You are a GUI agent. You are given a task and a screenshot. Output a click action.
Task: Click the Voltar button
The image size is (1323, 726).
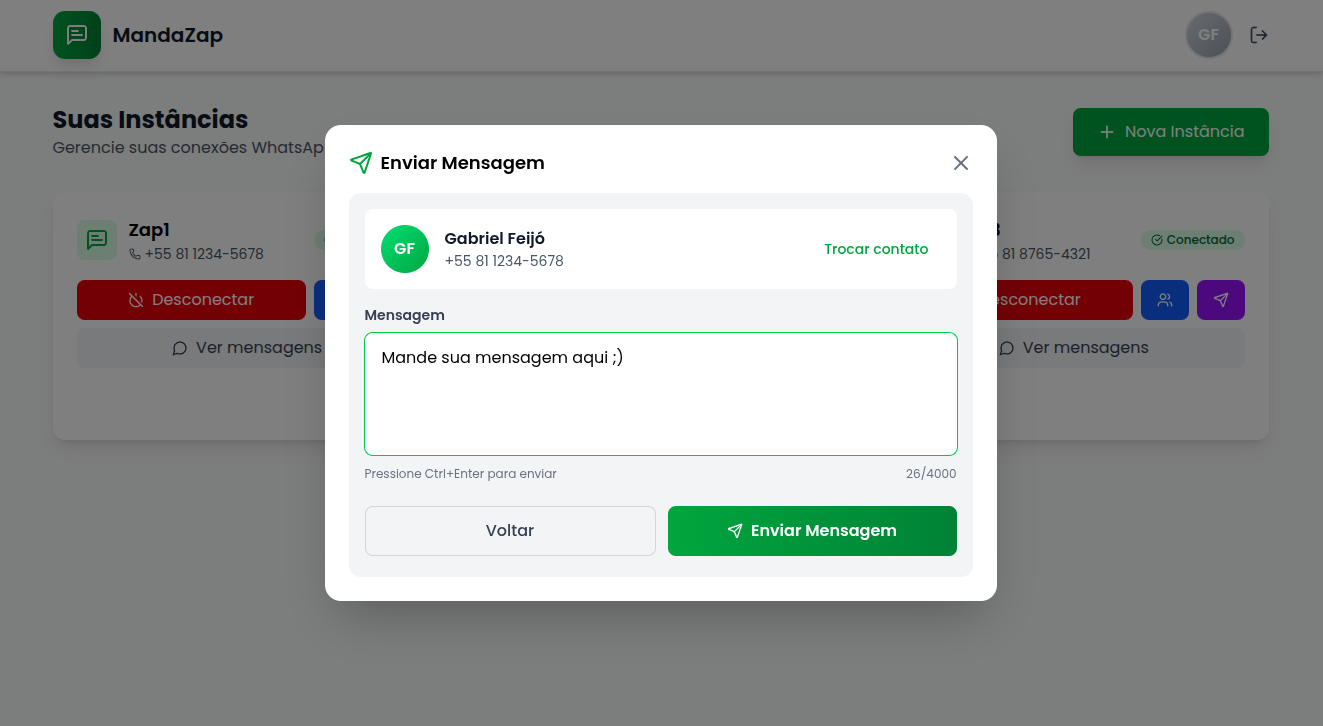tap(510, 531)
